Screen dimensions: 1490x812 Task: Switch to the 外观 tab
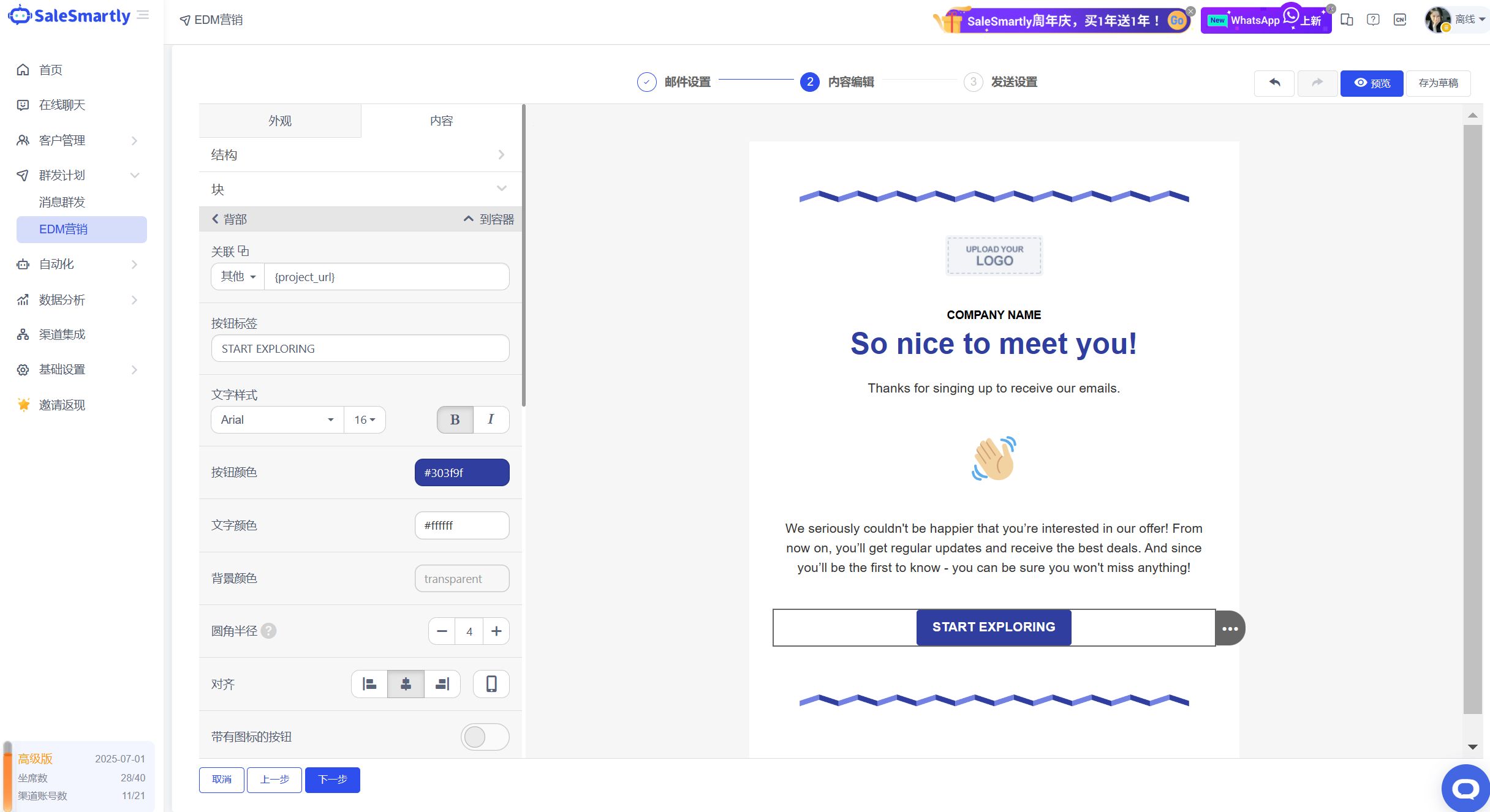coord(280,121)
